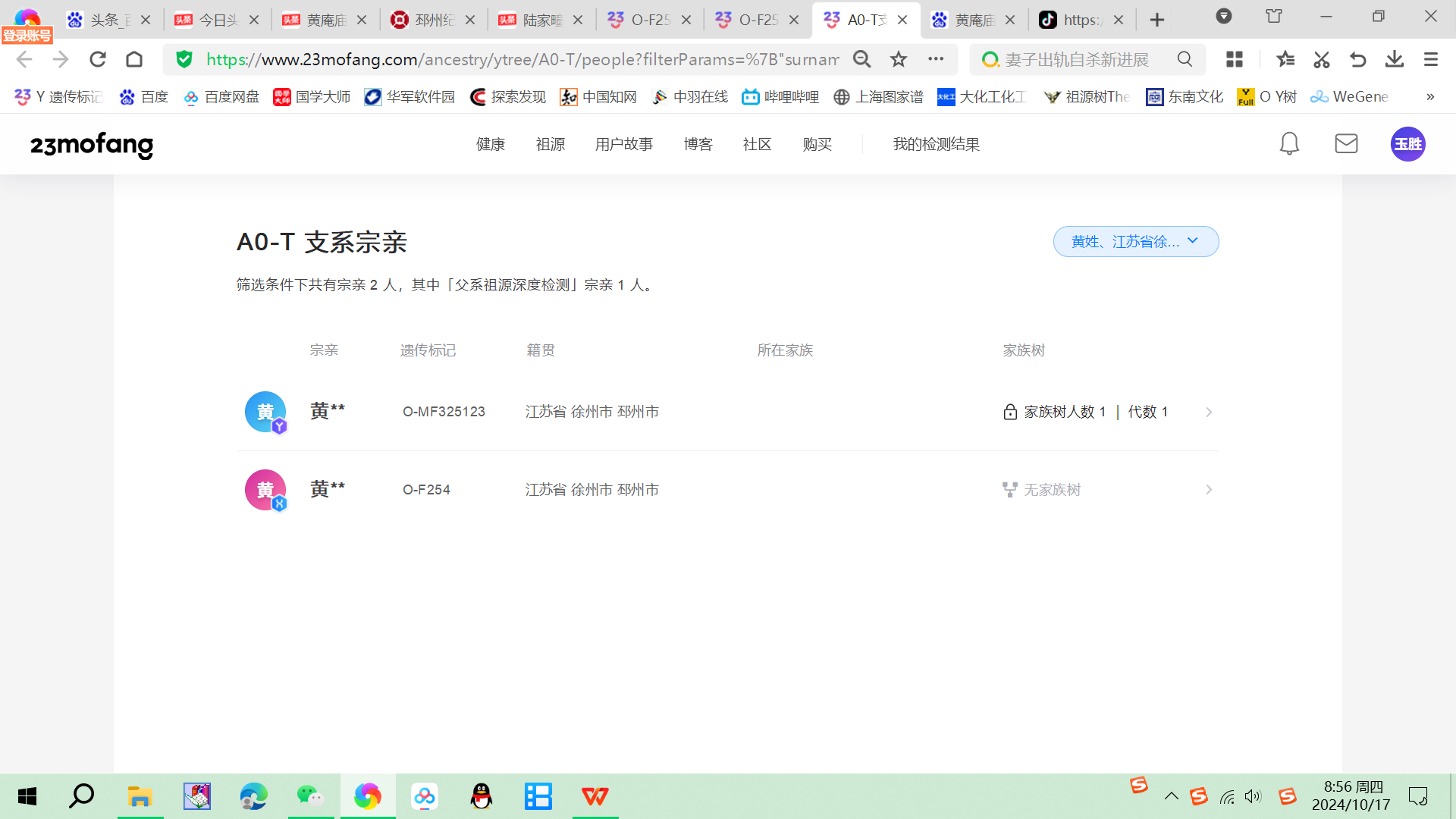Reload the page with refresh icon
The height and width of the screenshot is (819, 1456).
pos(98,59)
